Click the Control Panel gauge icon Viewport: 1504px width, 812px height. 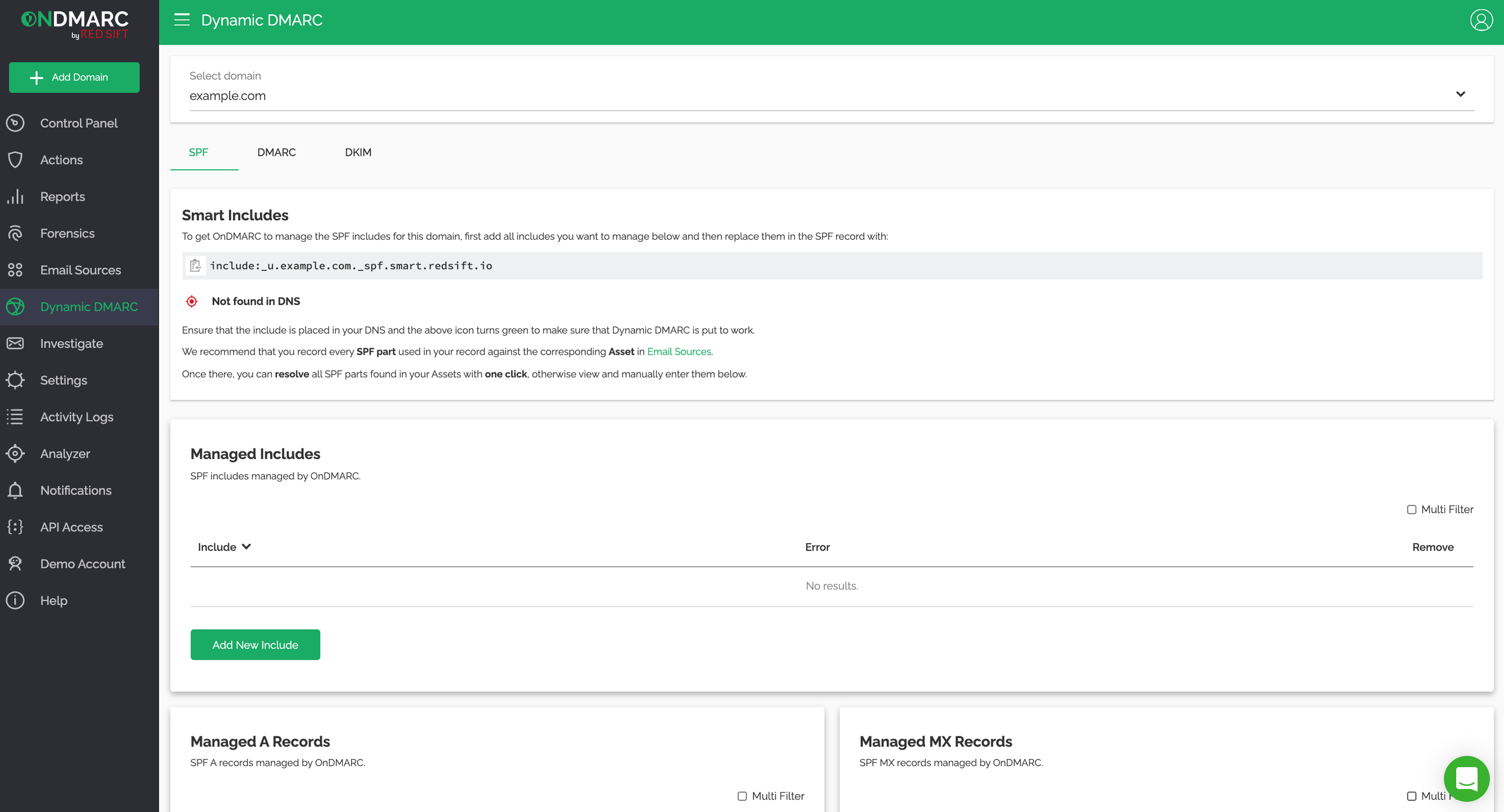click(x=15, y=123)
